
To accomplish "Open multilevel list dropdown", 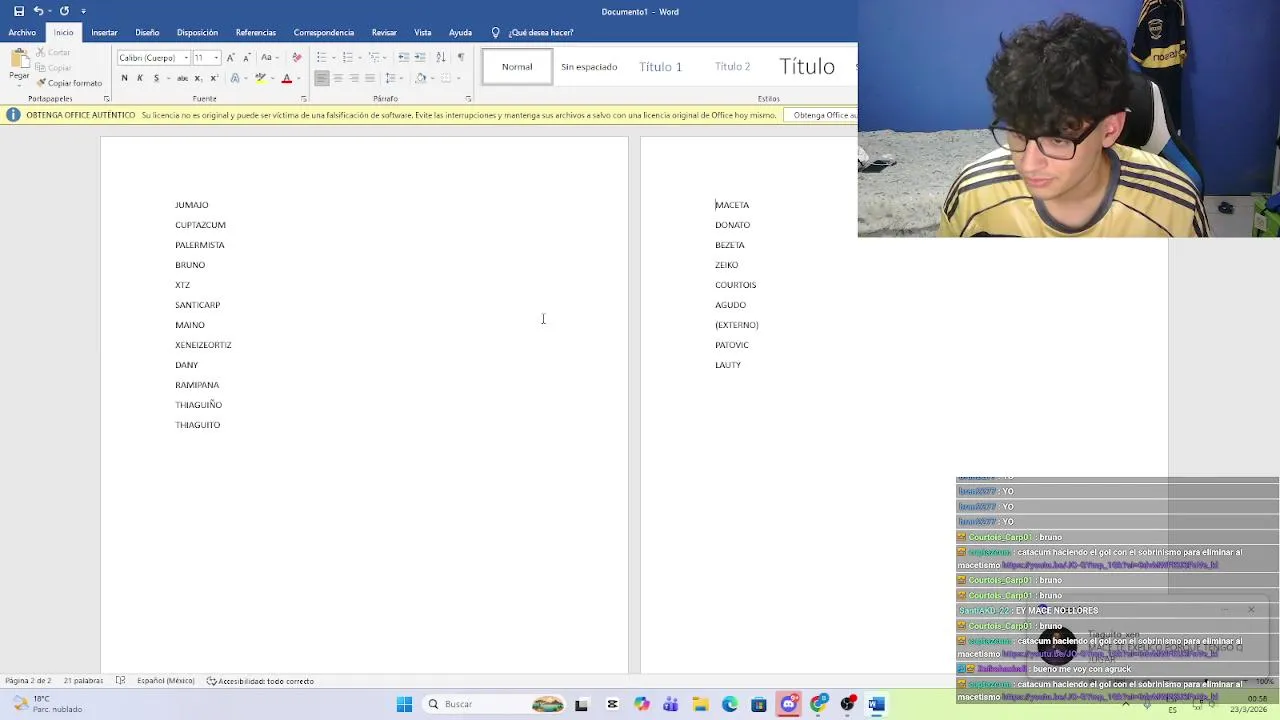I will point(383,57).
